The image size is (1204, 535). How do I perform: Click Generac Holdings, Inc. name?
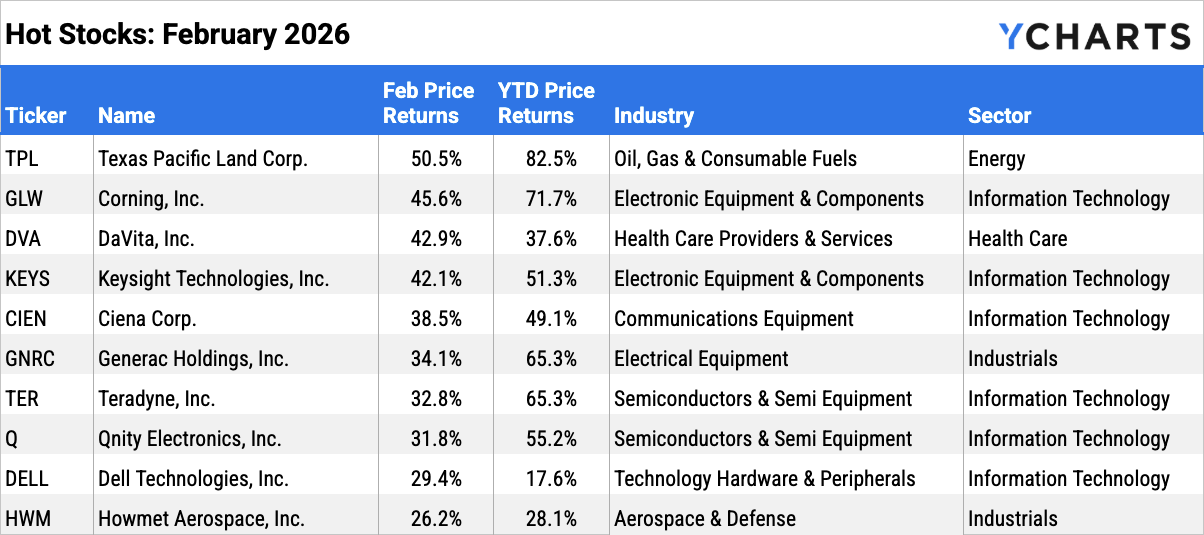193,359
